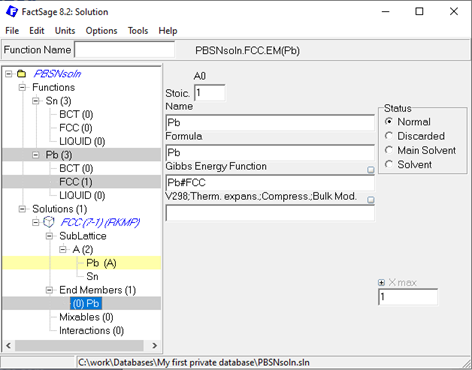472x370 pixels.
Task: Select the Discarded status radio button
Action: click(388, 136)
